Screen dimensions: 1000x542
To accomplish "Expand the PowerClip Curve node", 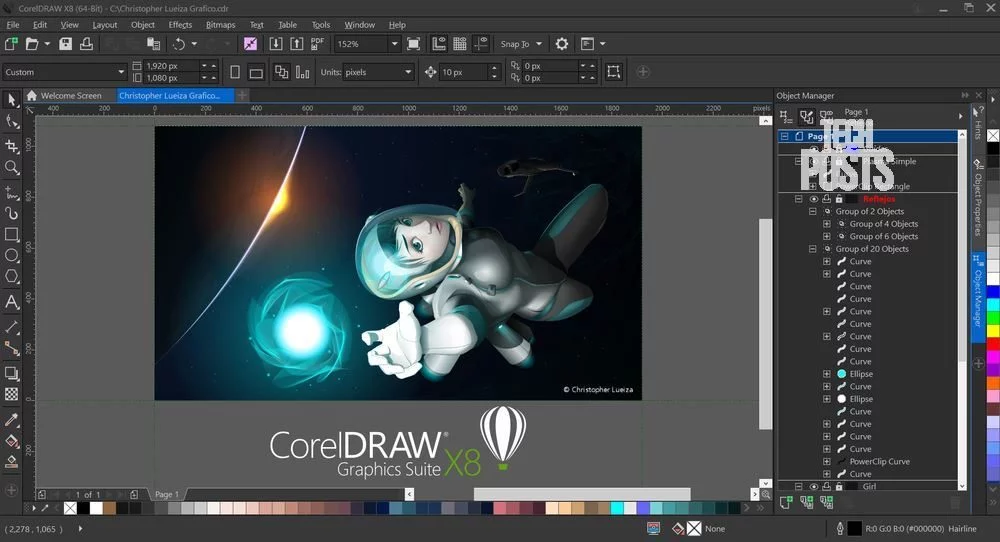I will point(827,462).
